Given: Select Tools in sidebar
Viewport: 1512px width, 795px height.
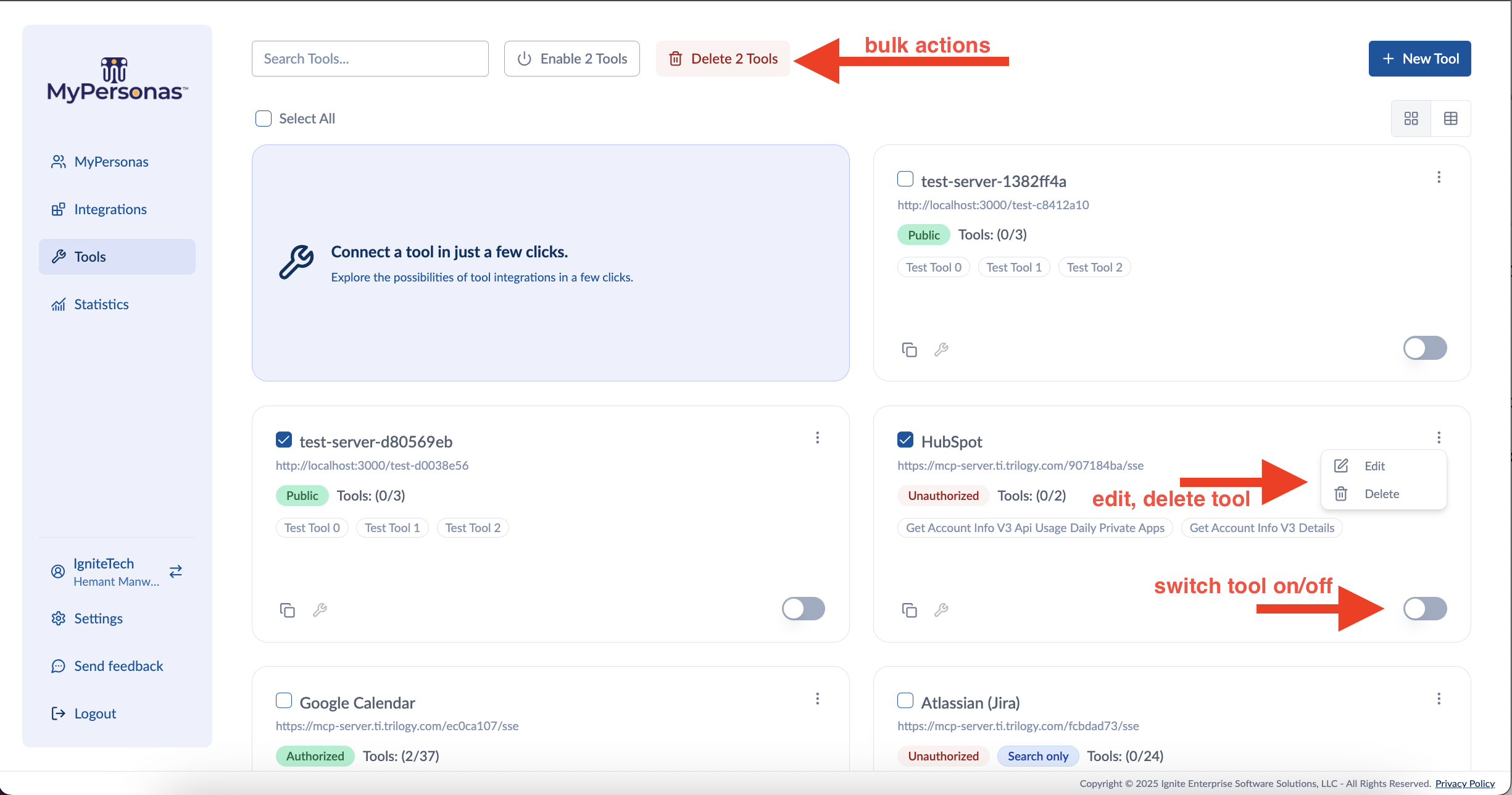Looking at the screenshot, I should pyautogui.click(x=117, y=257).
